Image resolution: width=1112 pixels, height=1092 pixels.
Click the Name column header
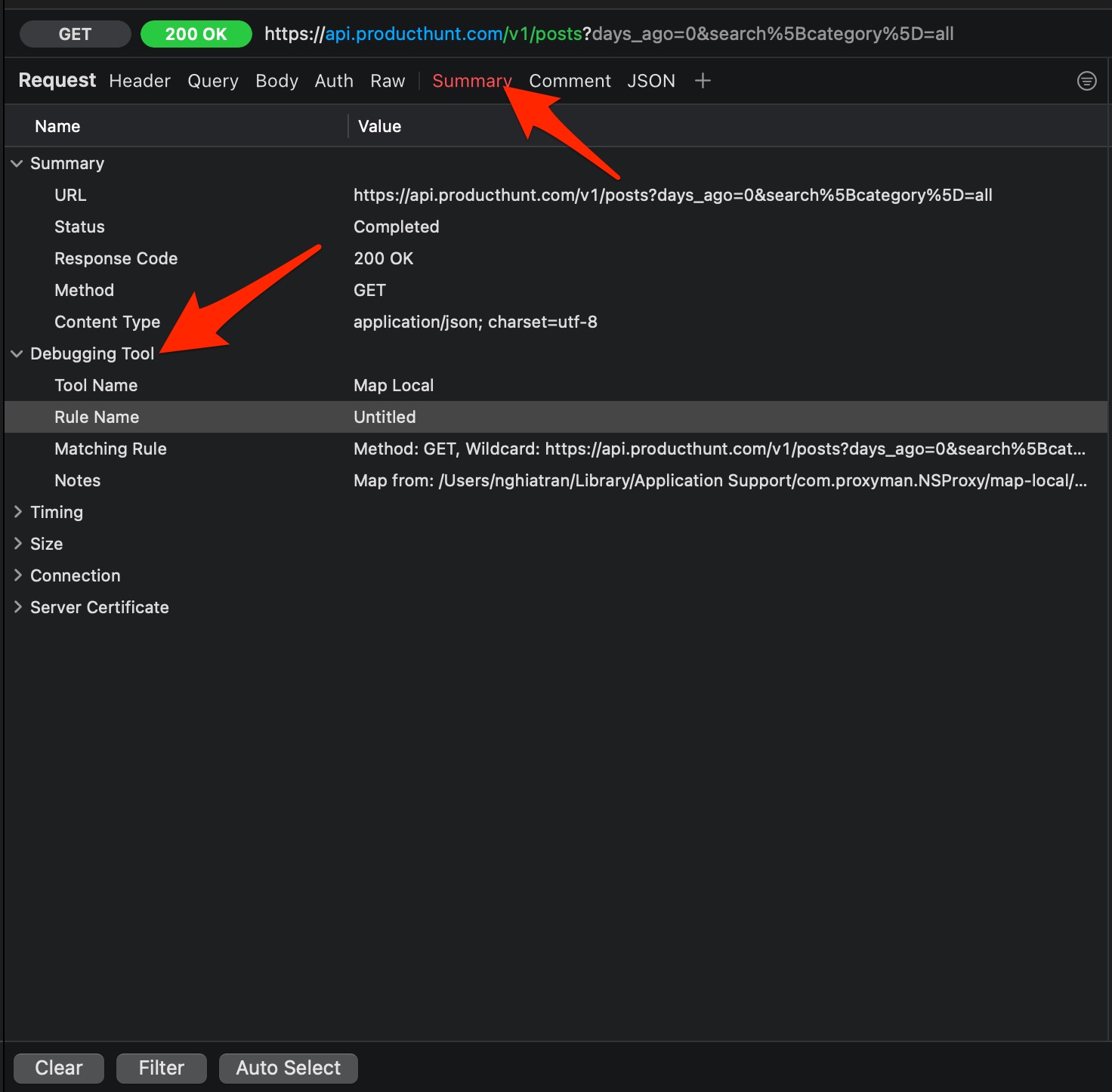pos(57,126)
